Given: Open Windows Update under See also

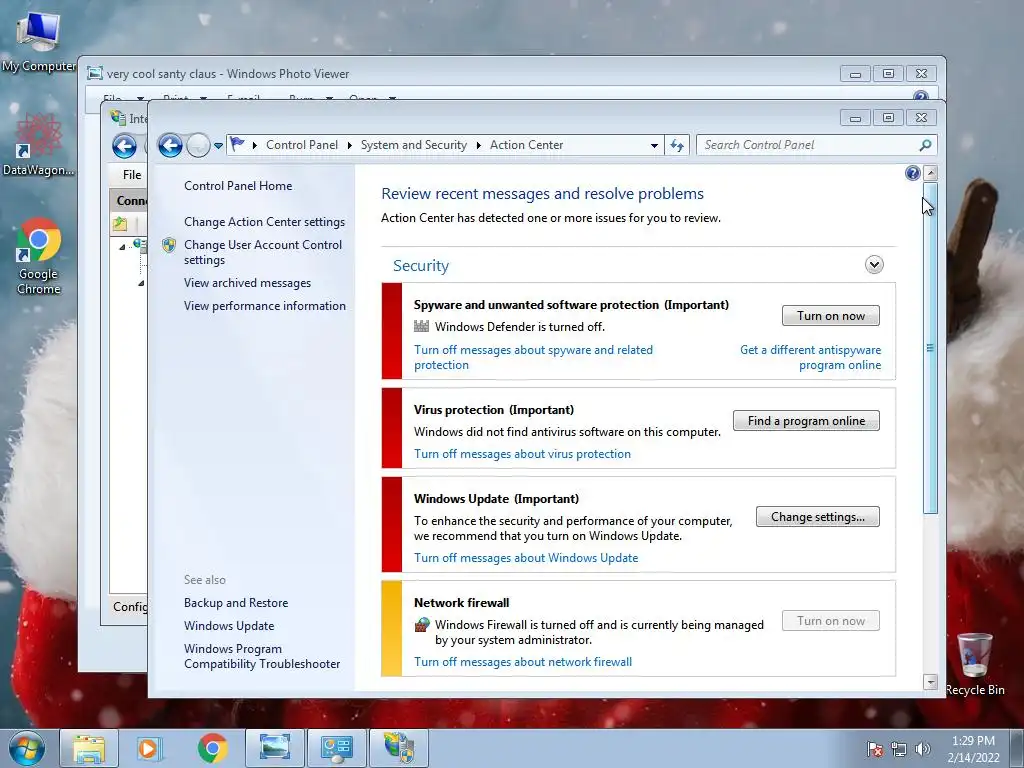Looking at the screenshot, I should pyautogui.click(x=229, y=626).
